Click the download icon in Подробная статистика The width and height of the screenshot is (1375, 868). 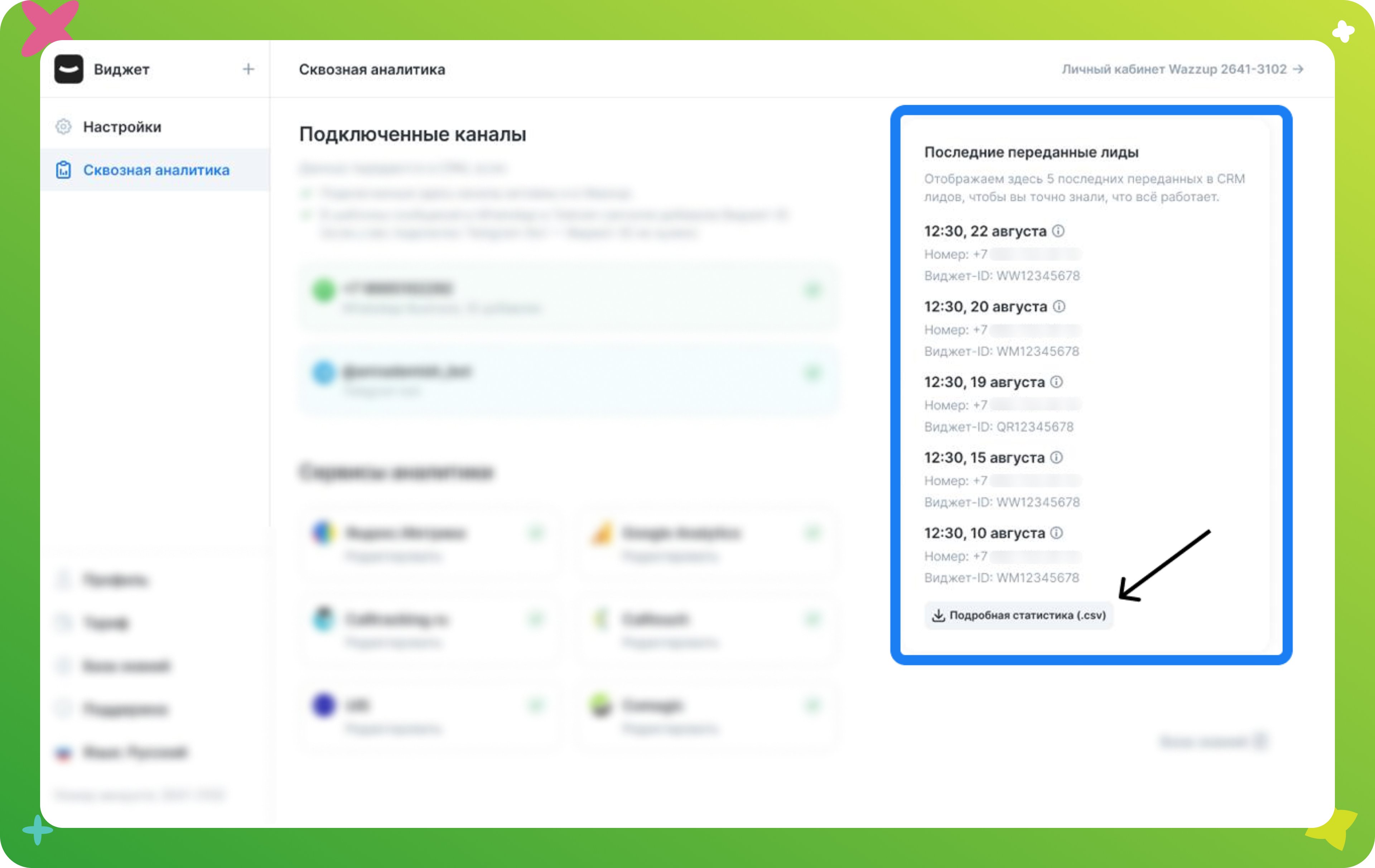(x=938, y=615)
